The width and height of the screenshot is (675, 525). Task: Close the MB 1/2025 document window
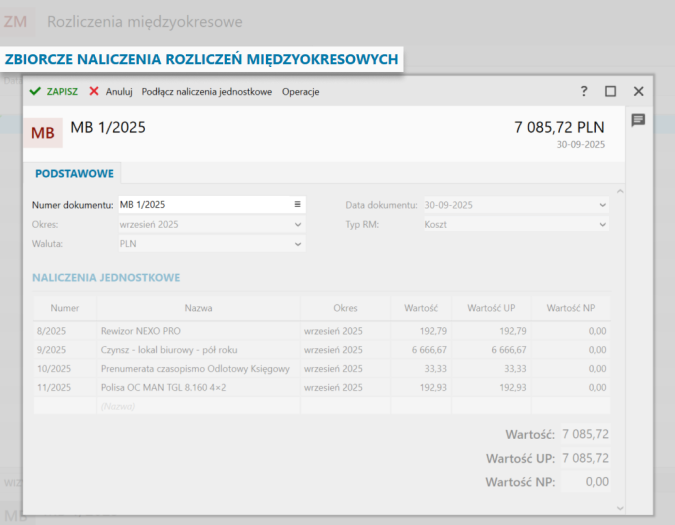click(x=638, y=91)
